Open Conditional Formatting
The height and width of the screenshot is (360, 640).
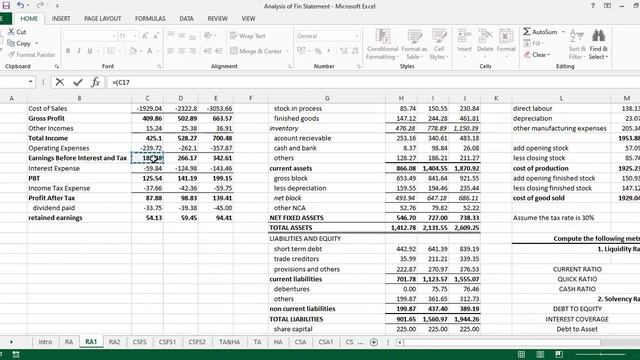tap(382, 44)
